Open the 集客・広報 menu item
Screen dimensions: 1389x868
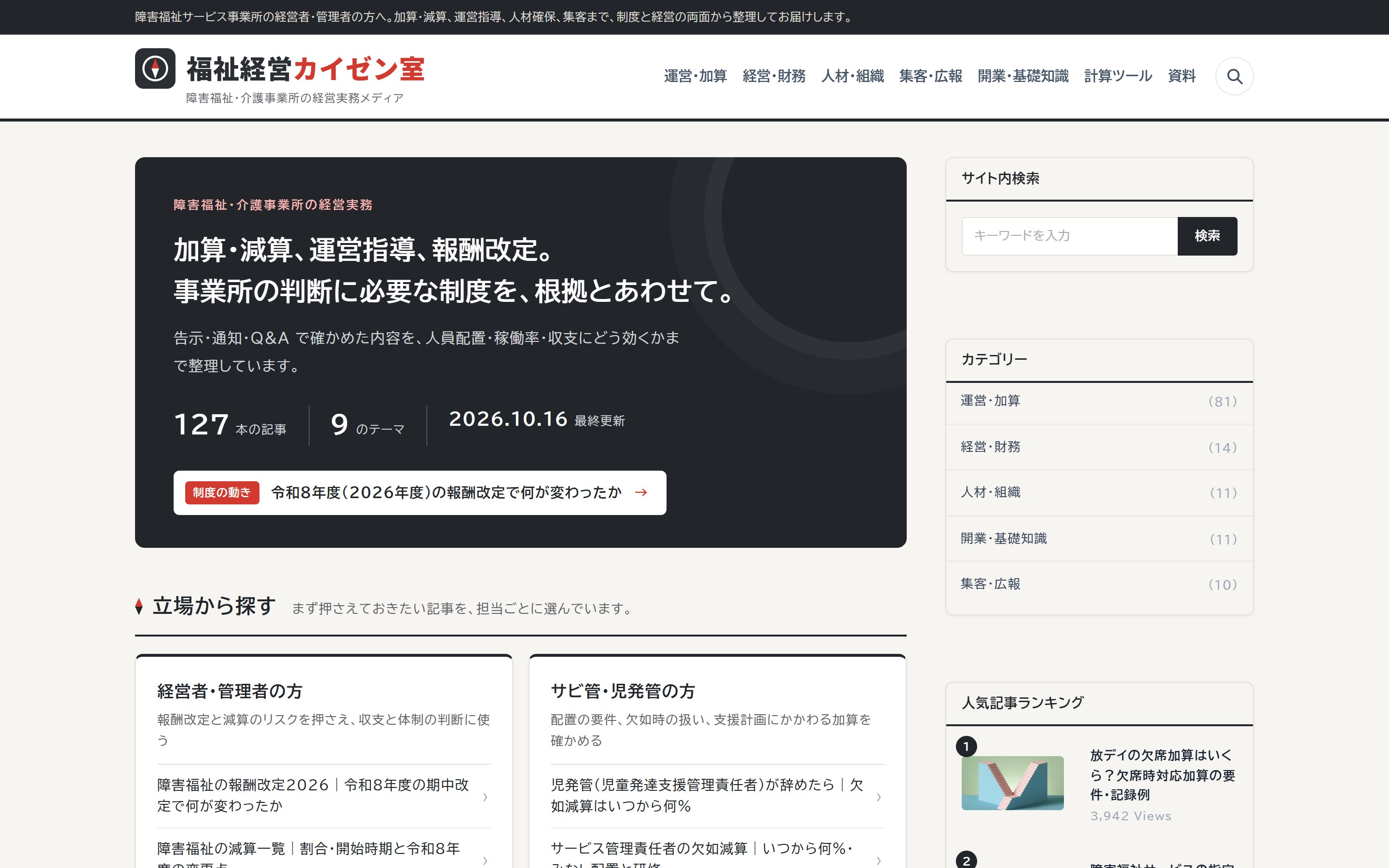930,76
